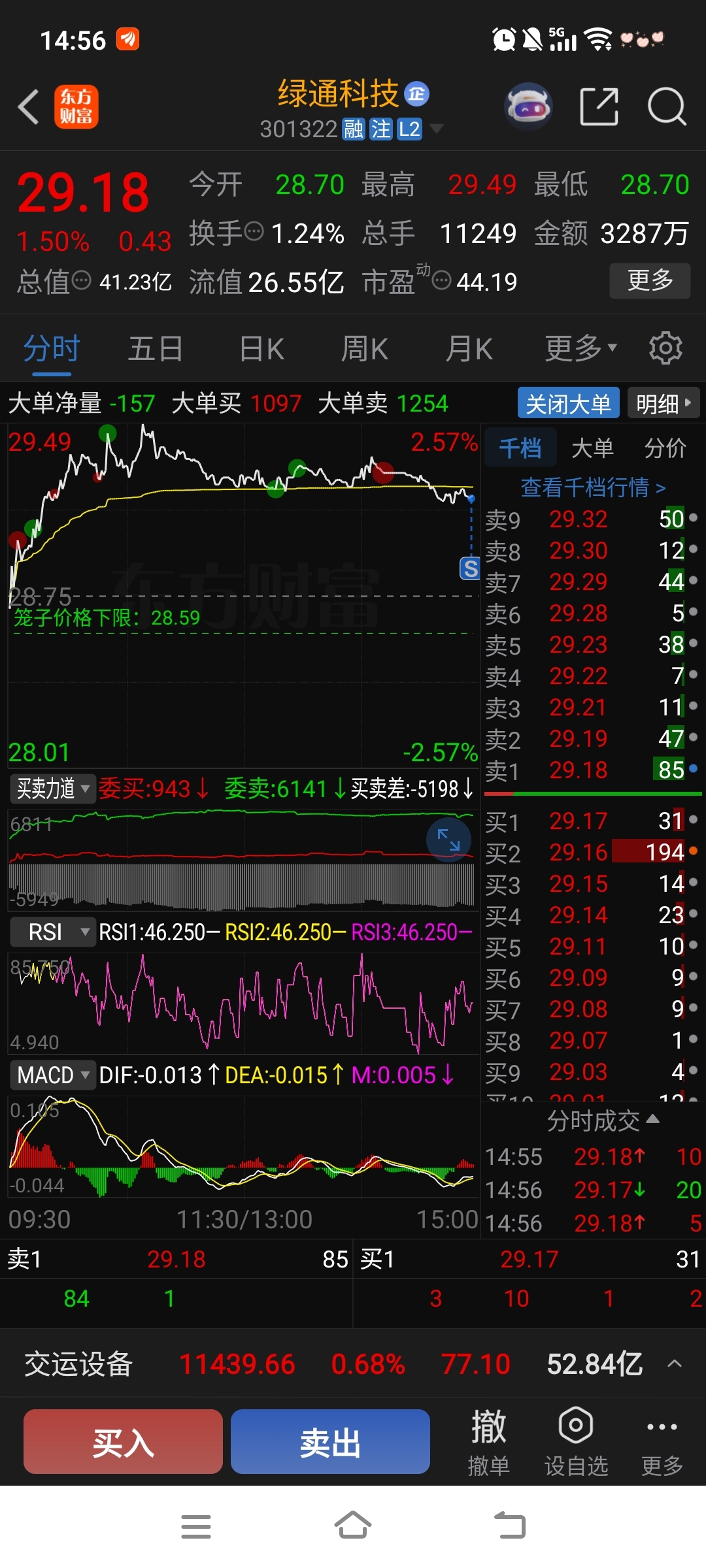Tap 更多 button under quote stats
Viewport: 706px width, 1568px height.
(650, 280)
